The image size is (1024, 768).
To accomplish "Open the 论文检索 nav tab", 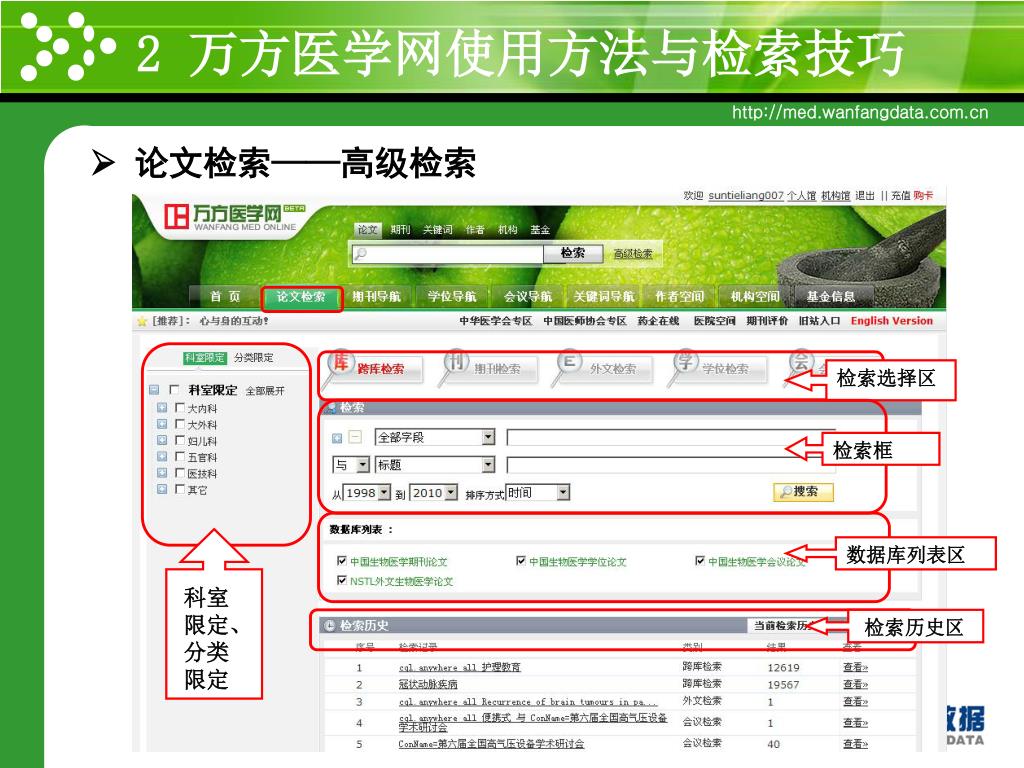I will click(x=301, y=296).
